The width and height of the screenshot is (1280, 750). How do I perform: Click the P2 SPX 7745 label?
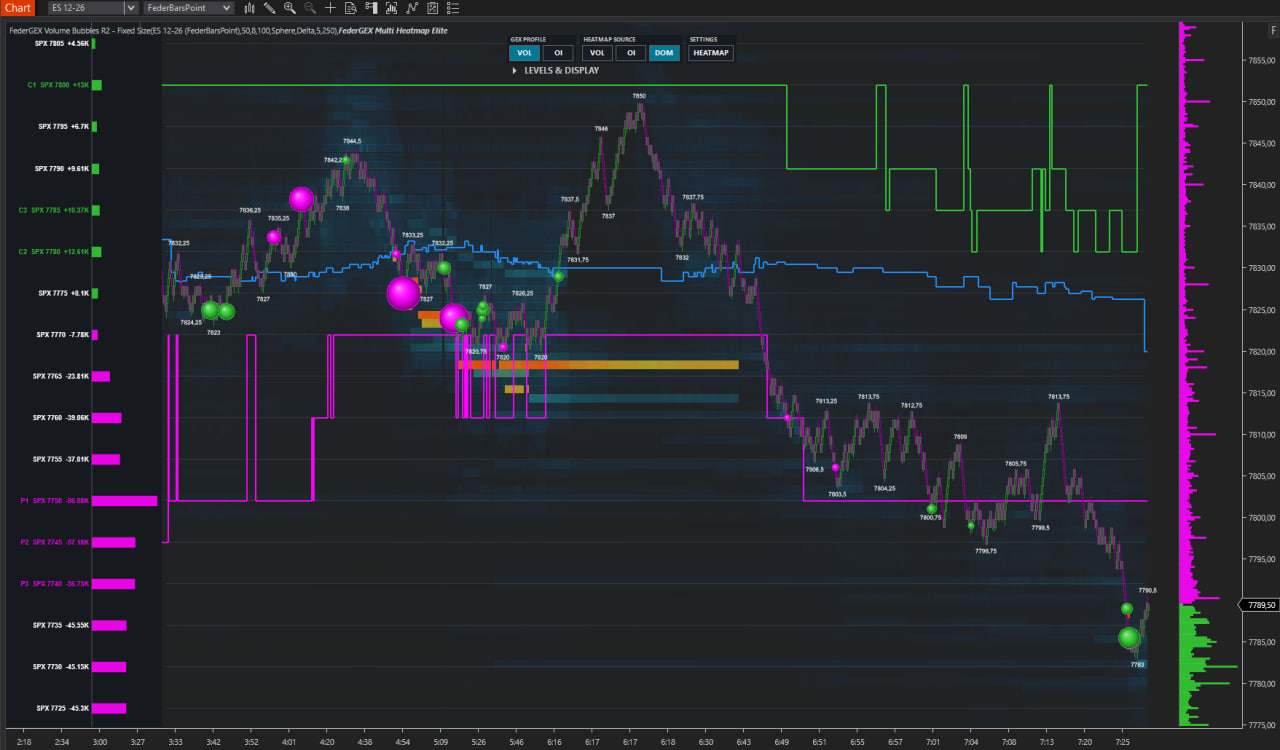pyautogui.click(x=54, y=542)
